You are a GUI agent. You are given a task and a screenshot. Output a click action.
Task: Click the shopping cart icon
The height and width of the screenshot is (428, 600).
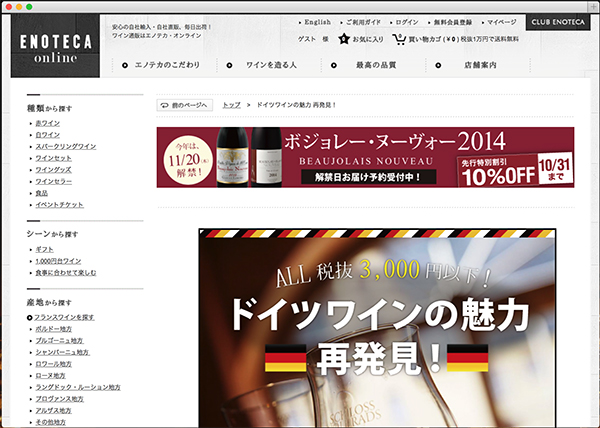coord(399,40)
